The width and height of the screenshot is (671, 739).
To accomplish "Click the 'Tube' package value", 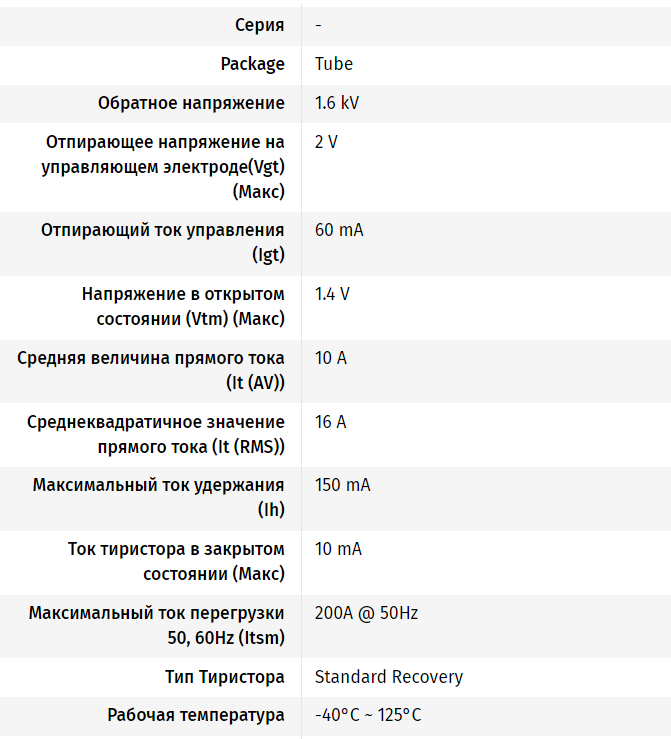I will pos(334,64).
